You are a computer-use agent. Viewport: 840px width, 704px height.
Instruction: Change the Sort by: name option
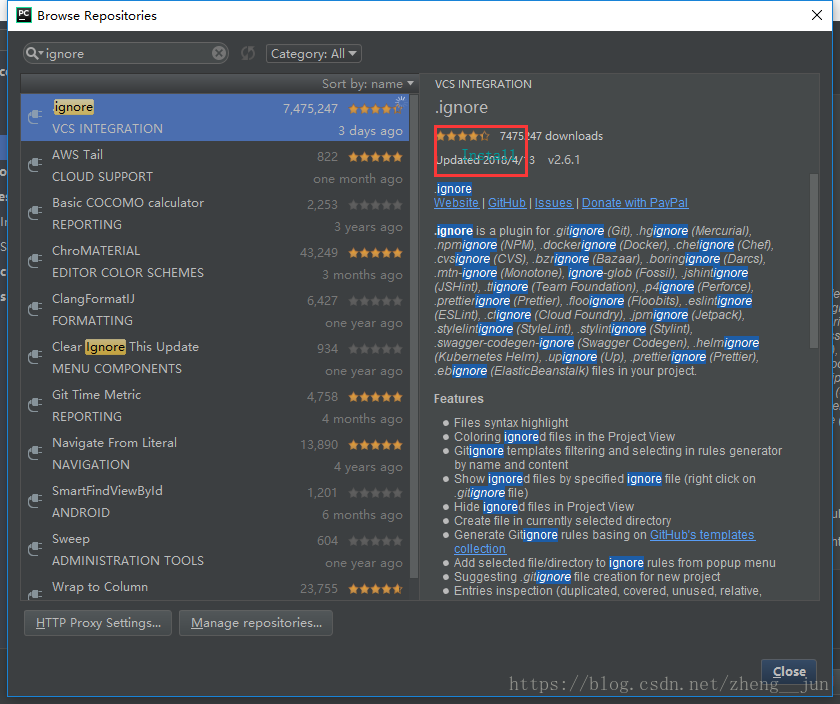click(x=368, y=84)
